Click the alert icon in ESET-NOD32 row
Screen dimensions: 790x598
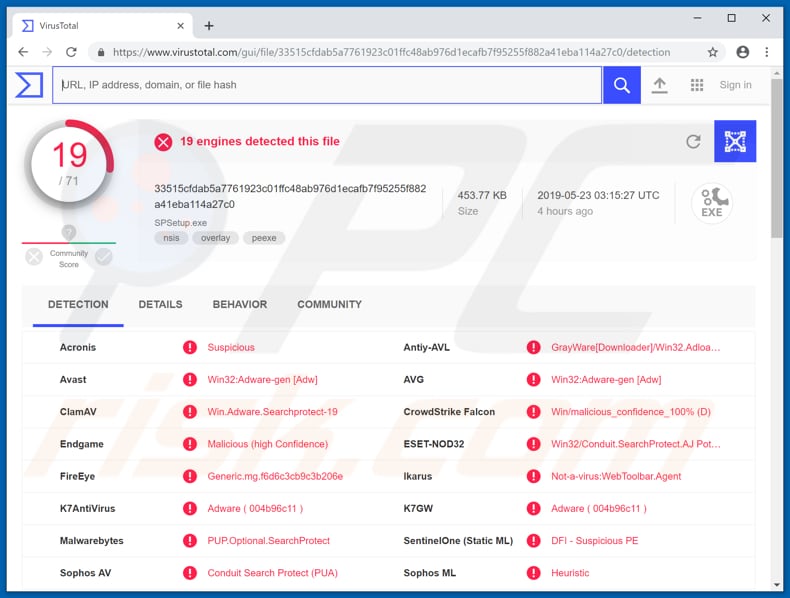click(533, 444)
